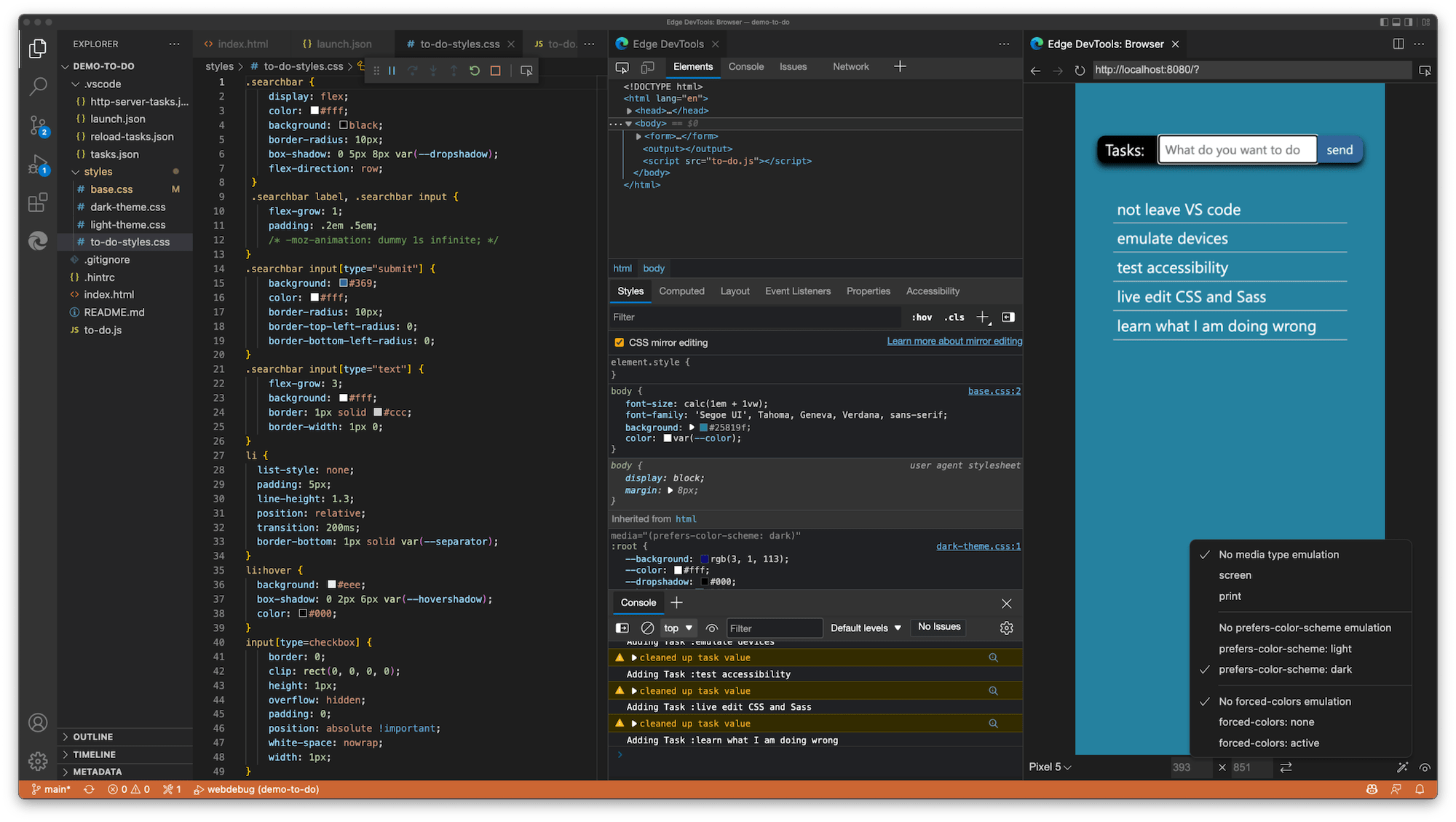Switch to the Computed tab

pos(681,291)
